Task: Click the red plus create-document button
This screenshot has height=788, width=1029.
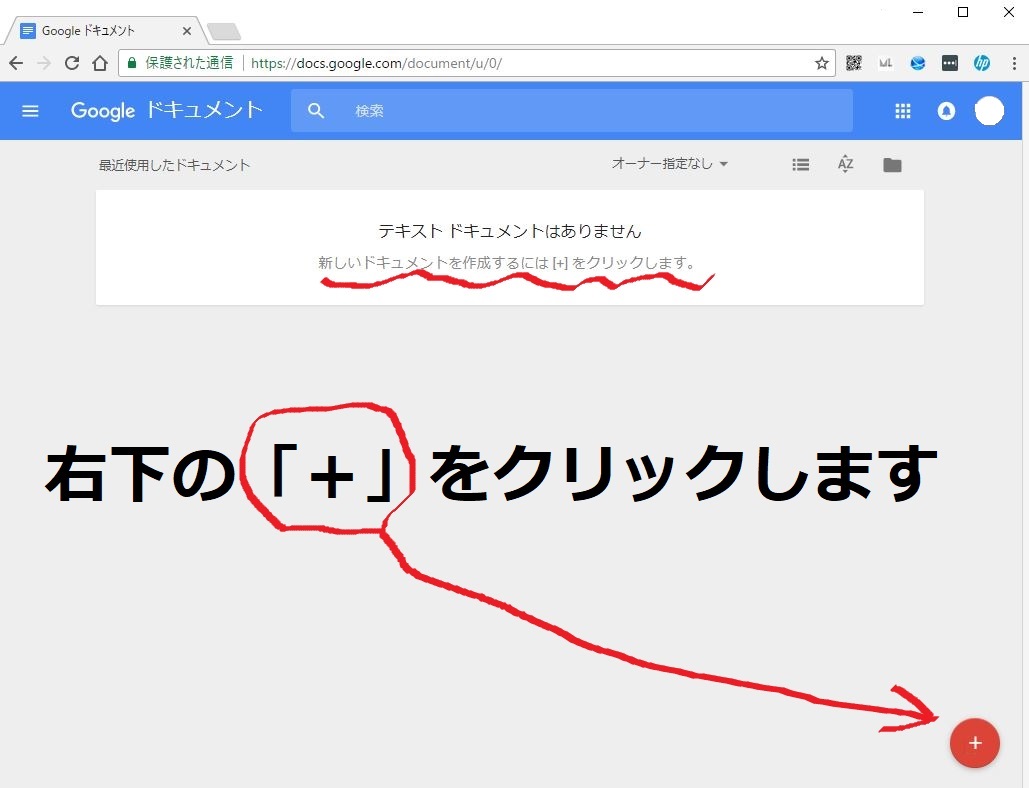Action: pos(975,743)
